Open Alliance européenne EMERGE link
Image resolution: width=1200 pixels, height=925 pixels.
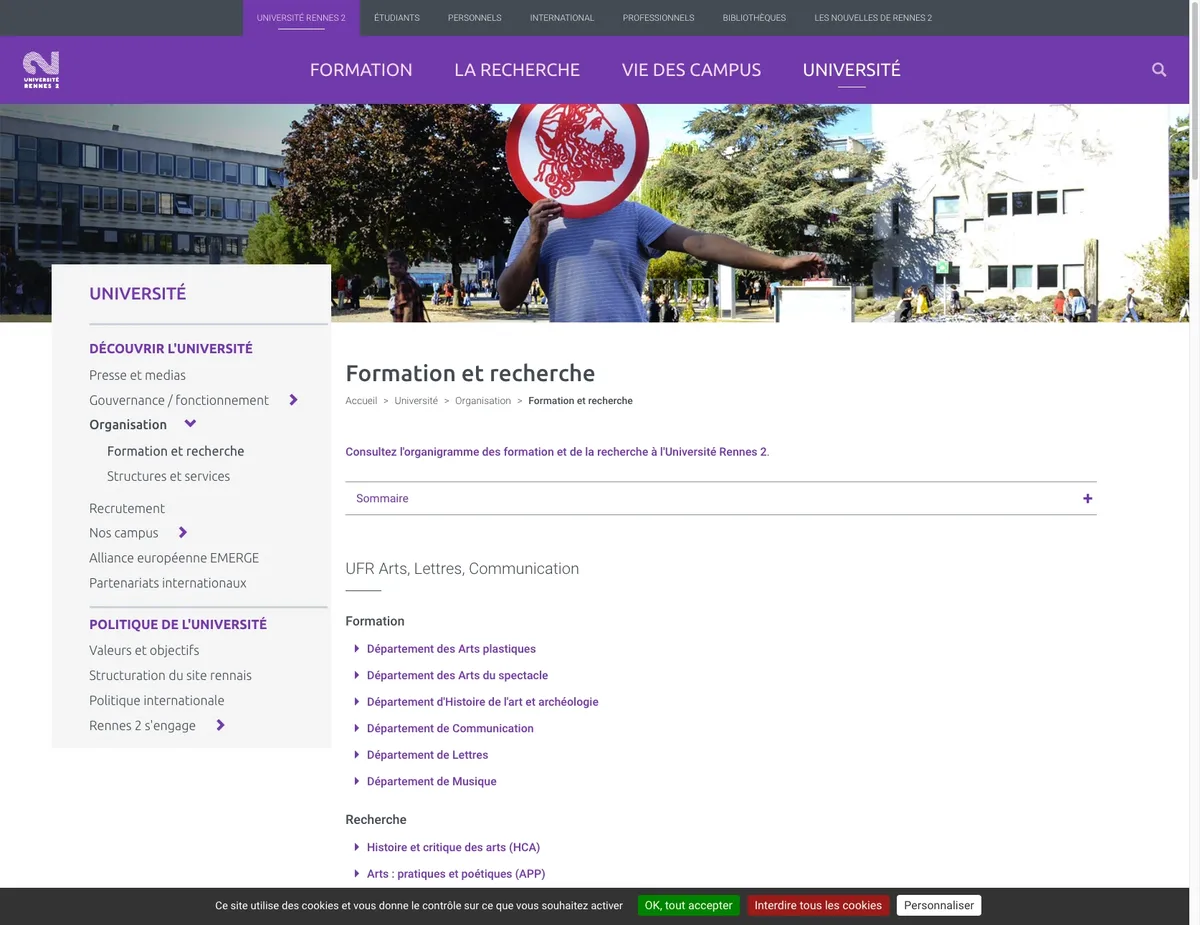click(x=174, y=558)
